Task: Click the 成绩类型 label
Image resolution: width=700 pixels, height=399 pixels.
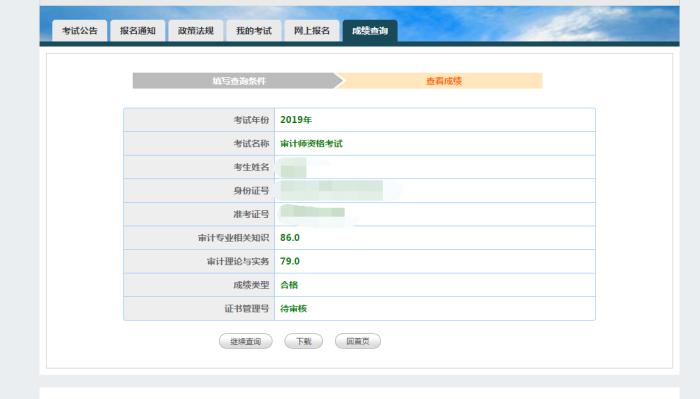Action: pos(251,285)
